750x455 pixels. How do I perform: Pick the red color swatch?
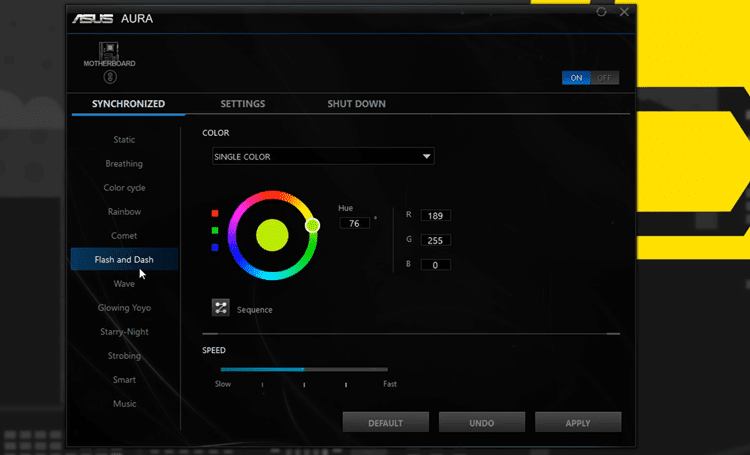click(215, 213)
